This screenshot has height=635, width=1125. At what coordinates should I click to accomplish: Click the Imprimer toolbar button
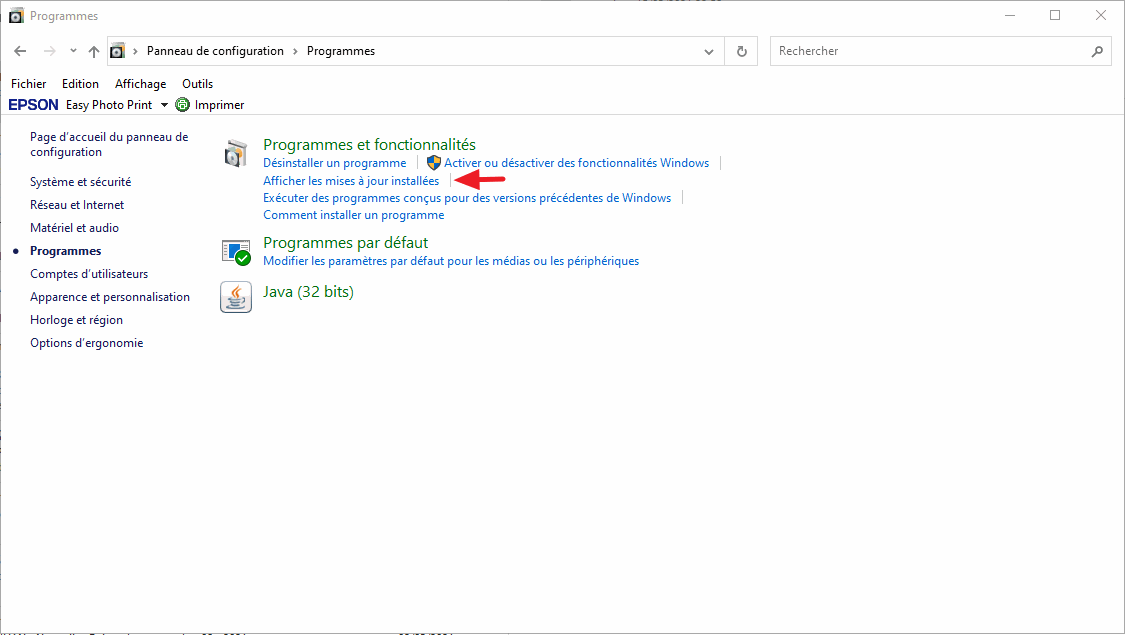(210, 105)
